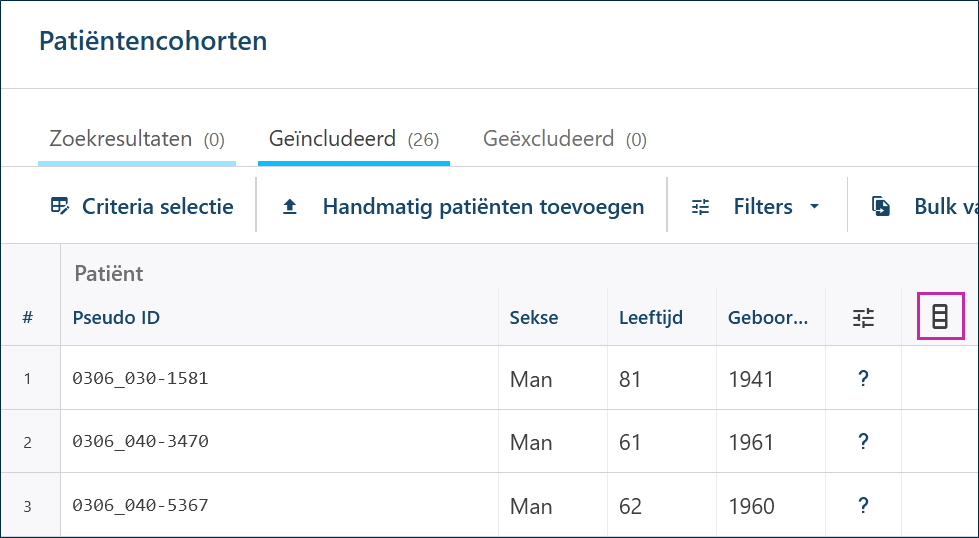Viewport: 979px width, 538px height.
Task: Click the sliders icon next to Filters
Action: [701, 207]
